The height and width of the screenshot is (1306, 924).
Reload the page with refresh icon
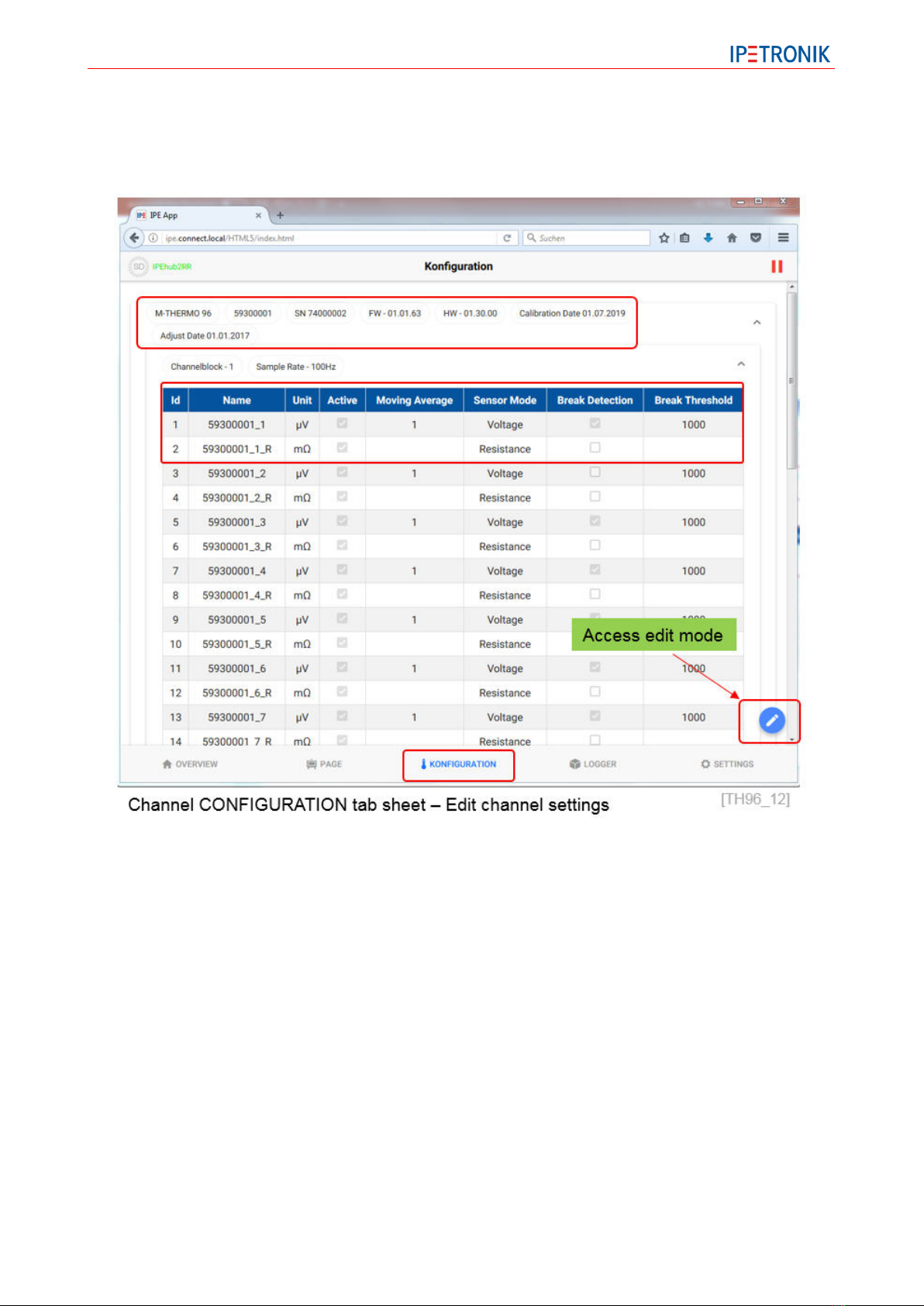coord(507,238)
